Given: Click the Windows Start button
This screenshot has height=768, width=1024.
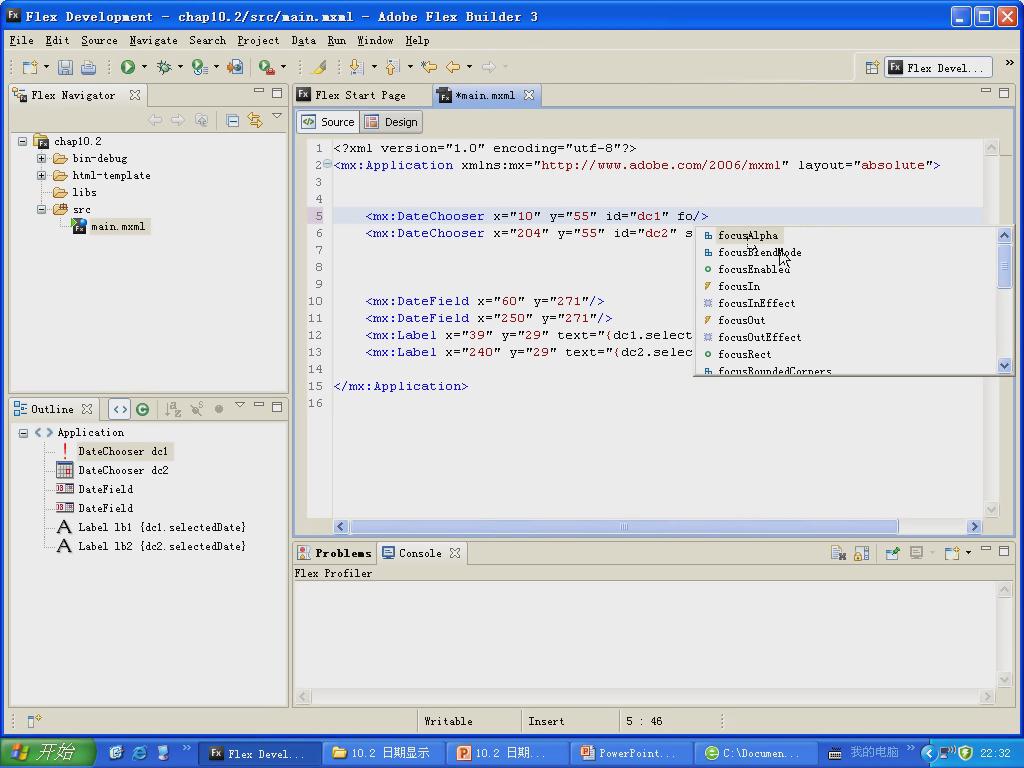Looking at the screenshot, I should point(48,753).
